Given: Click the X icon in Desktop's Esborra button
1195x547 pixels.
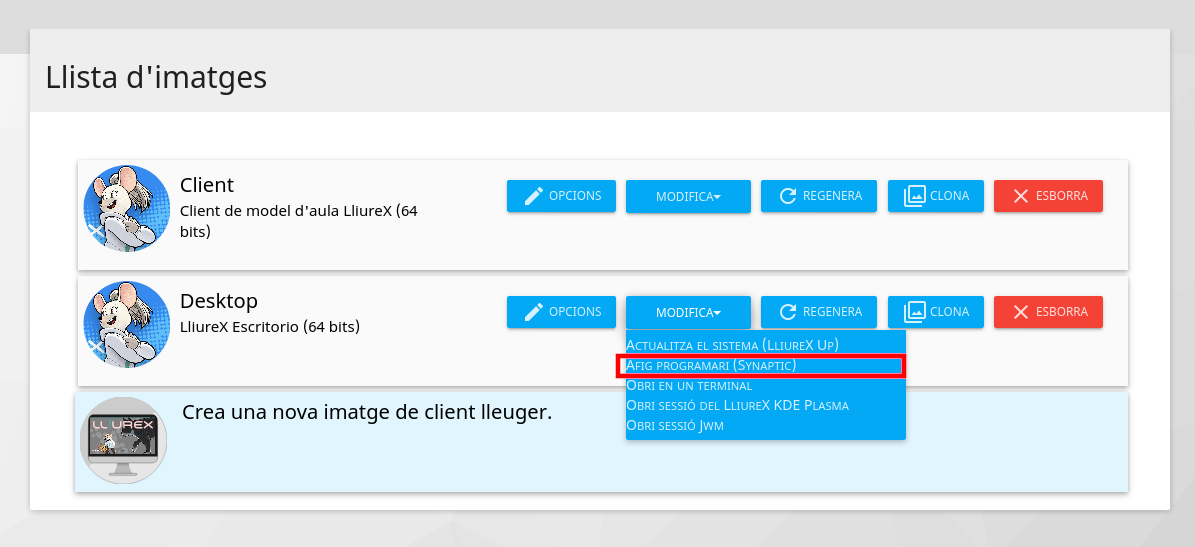Looking at the screenshot, I should [x=1020, y=312].
